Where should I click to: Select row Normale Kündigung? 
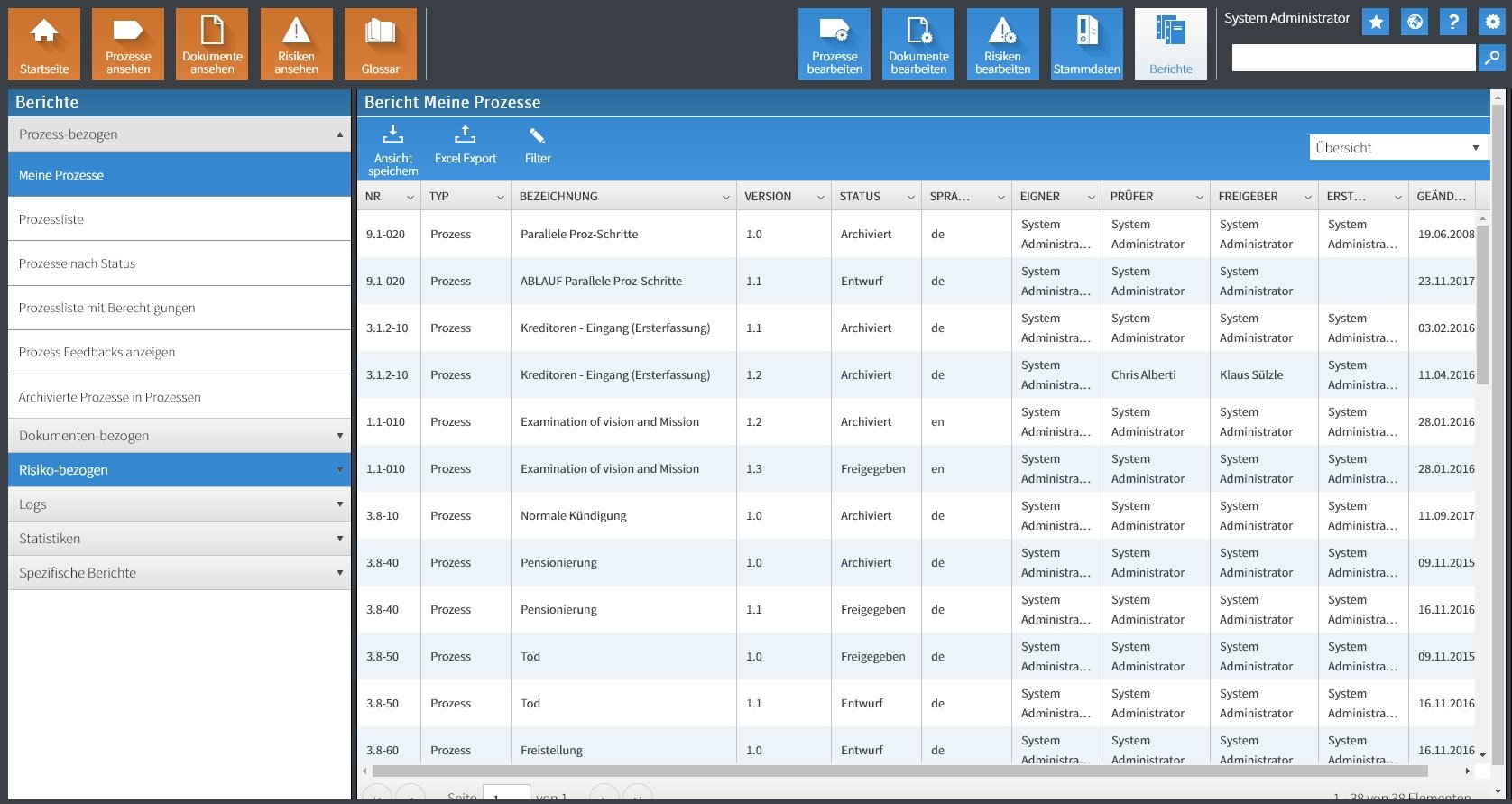916,515
